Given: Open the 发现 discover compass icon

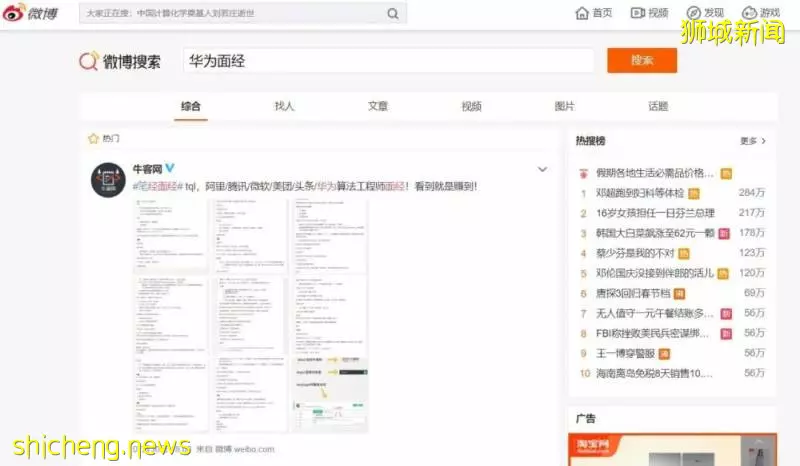Looking at the screenshot, I should coord(693,13).
